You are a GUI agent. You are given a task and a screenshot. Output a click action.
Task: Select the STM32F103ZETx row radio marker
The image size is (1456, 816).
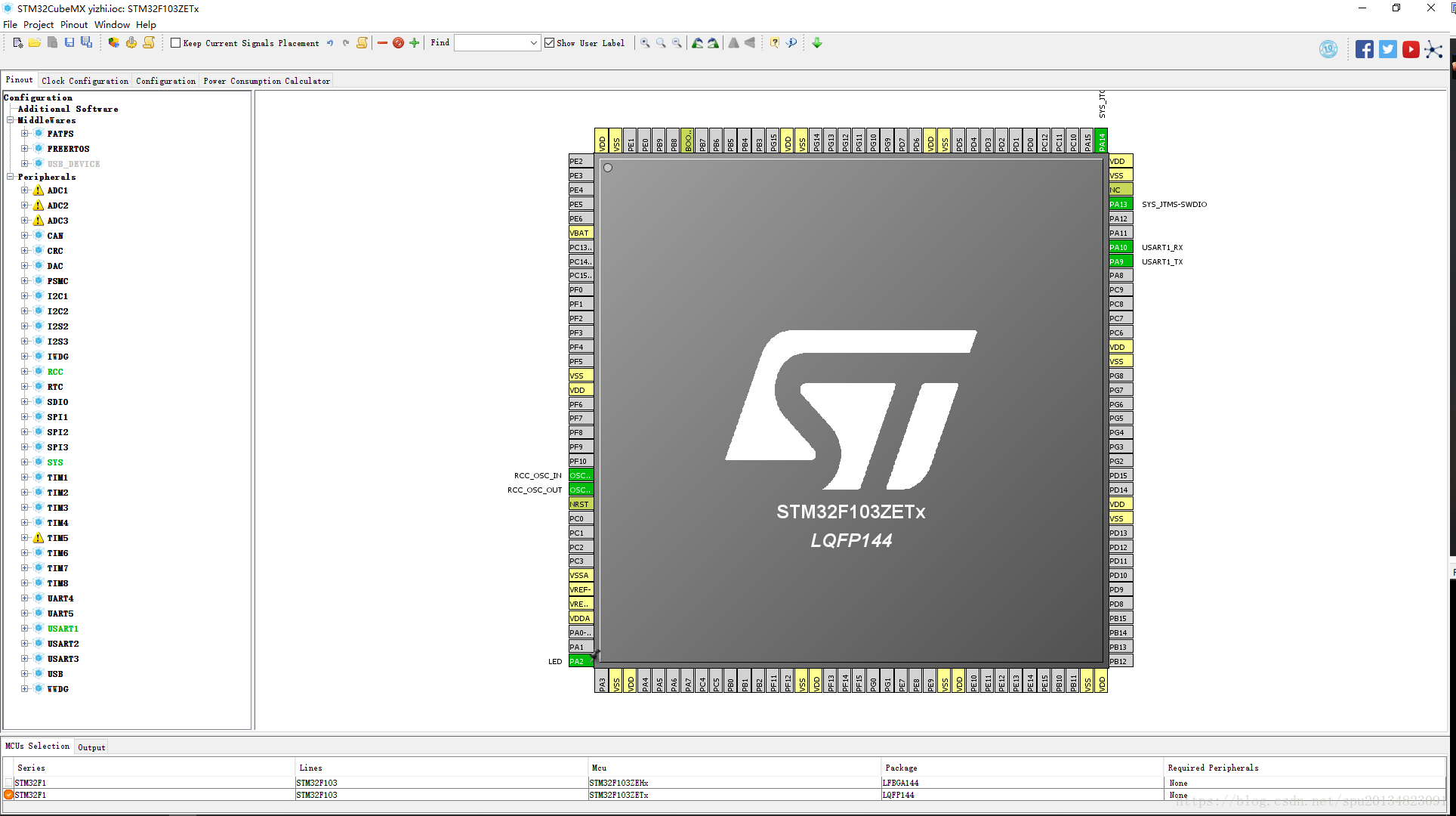click(x=8, y=795)
